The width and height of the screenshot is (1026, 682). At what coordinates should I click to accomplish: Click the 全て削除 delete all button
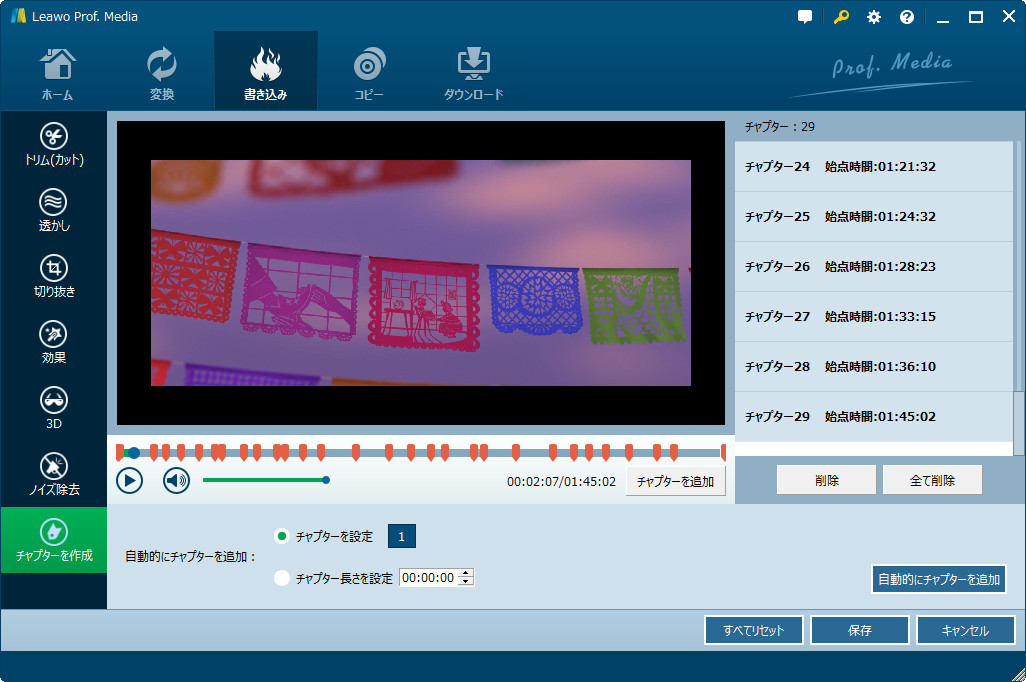[x=932, y=480]
